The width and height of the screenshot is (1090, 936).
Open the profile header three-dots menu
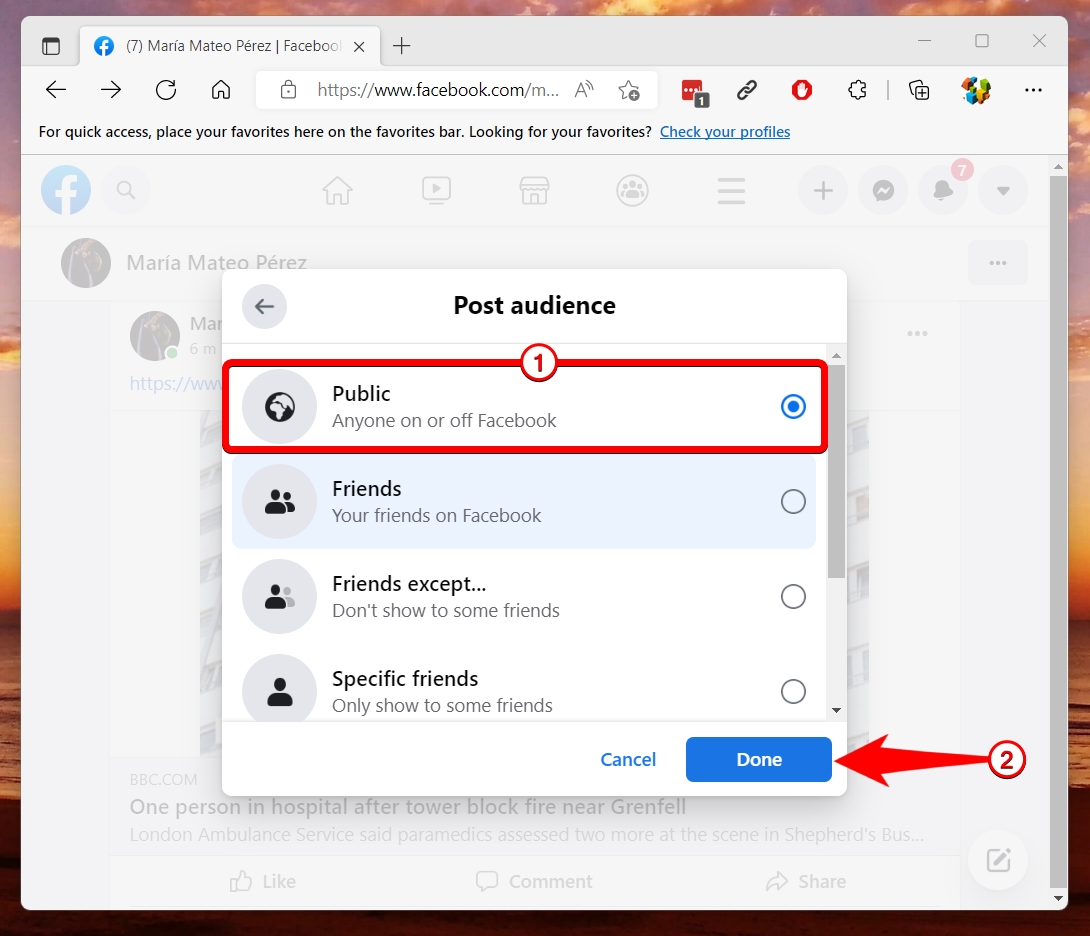click(998, 263)
